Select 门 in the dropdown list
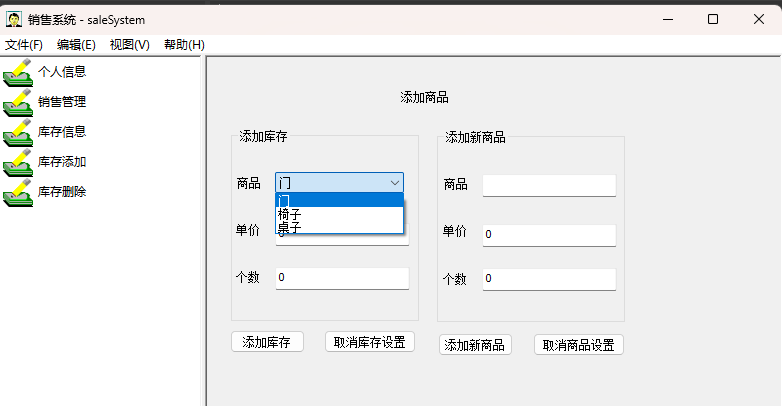Screen dimensions: 782x406 pyautogui.click(x=340, y=201)
